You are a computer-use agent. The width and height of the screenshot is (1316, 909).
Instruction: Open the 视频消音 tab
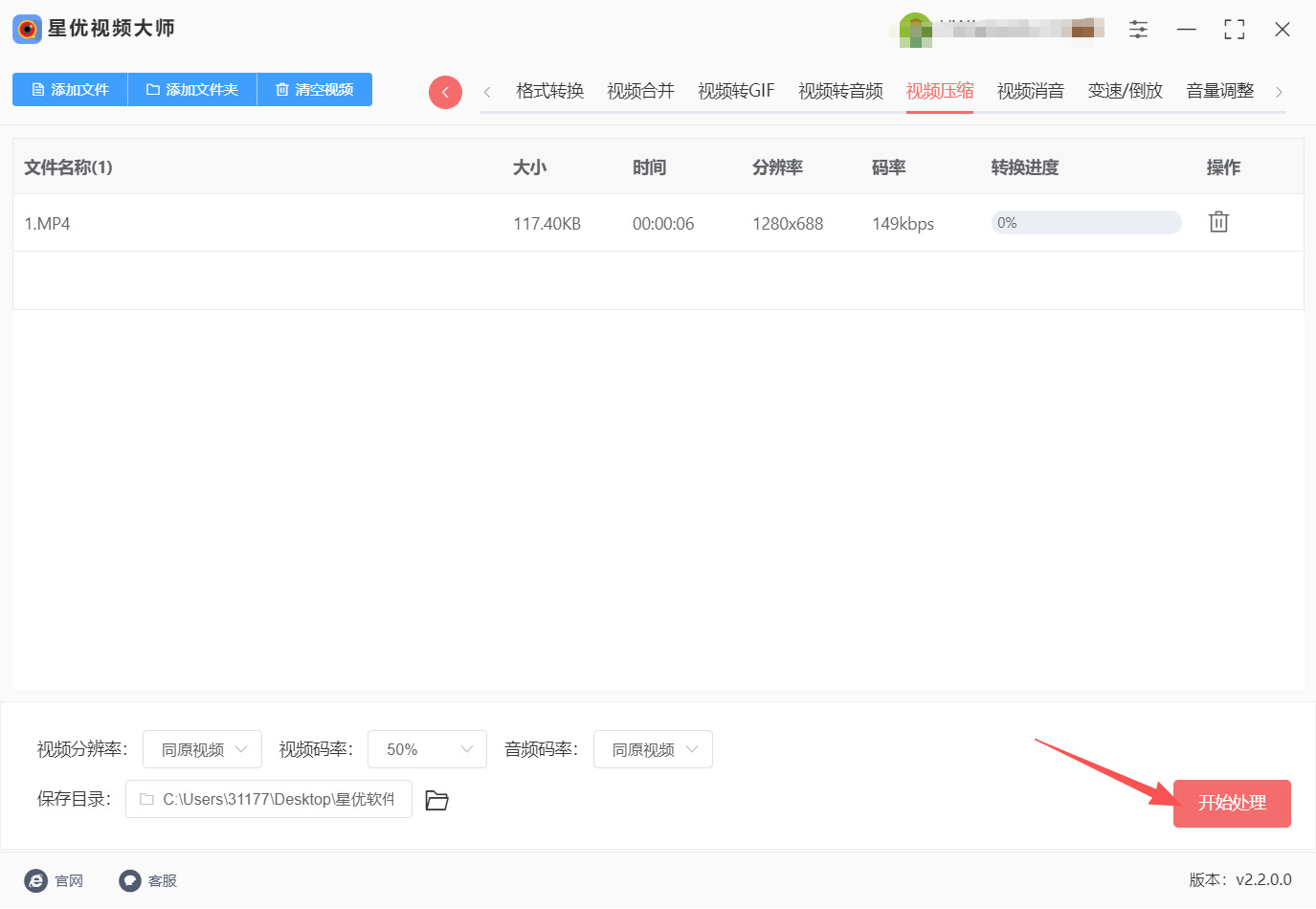pyautogui.click(x=1030, y=89)
